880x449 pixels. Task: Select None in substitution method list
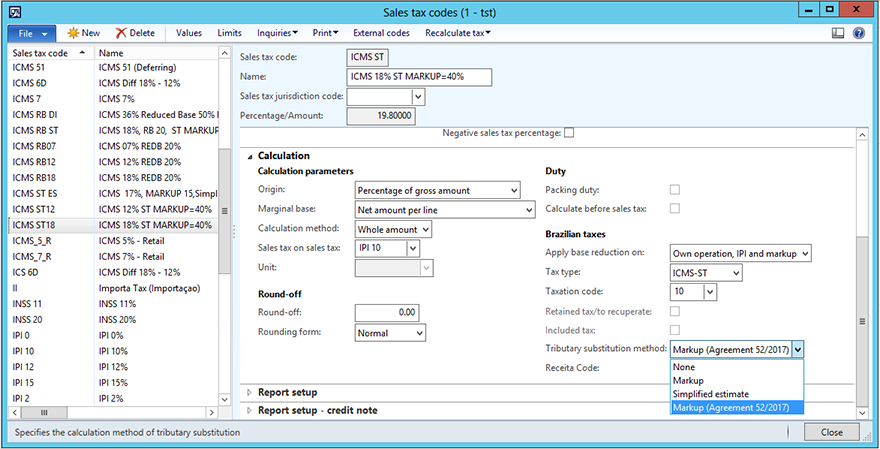pos(737,367)
